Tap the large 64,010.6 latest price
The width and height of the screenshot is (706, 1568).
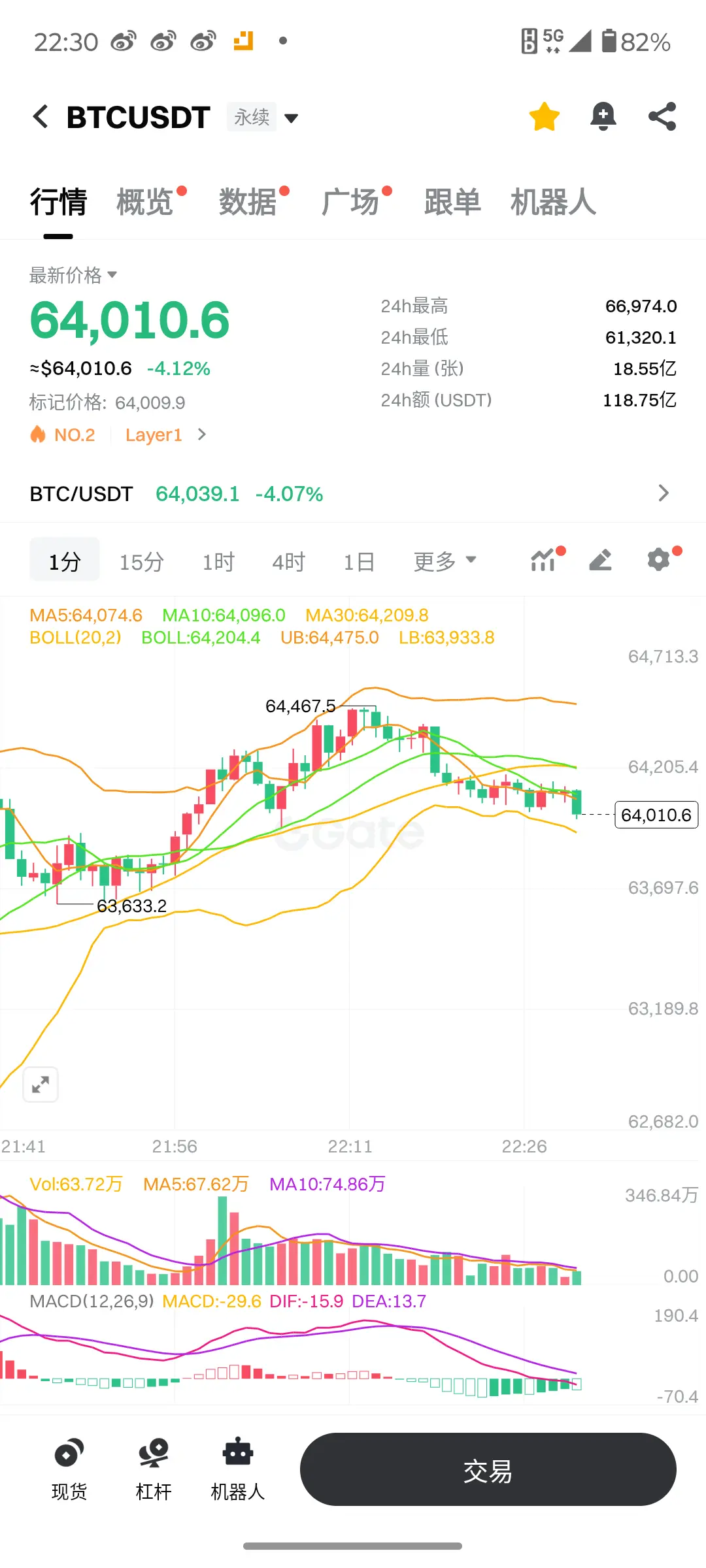click(x=129, y=320)
